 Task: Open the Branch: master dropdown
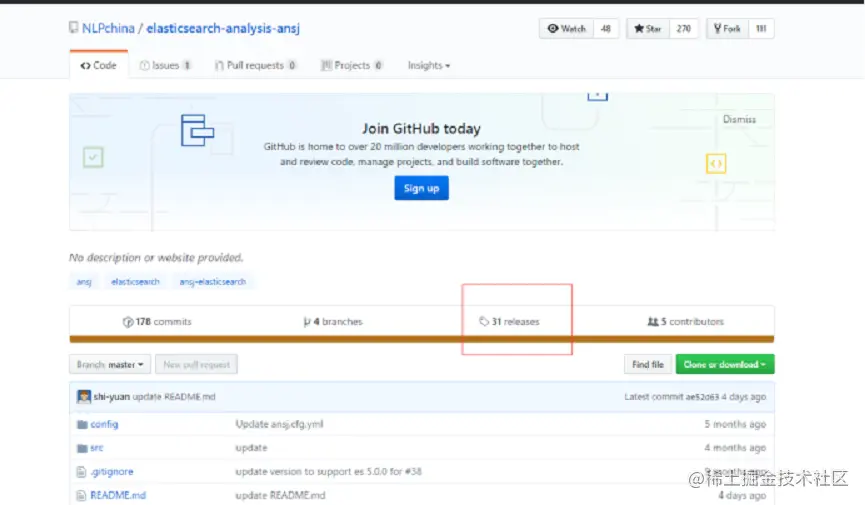pos(109,364)
